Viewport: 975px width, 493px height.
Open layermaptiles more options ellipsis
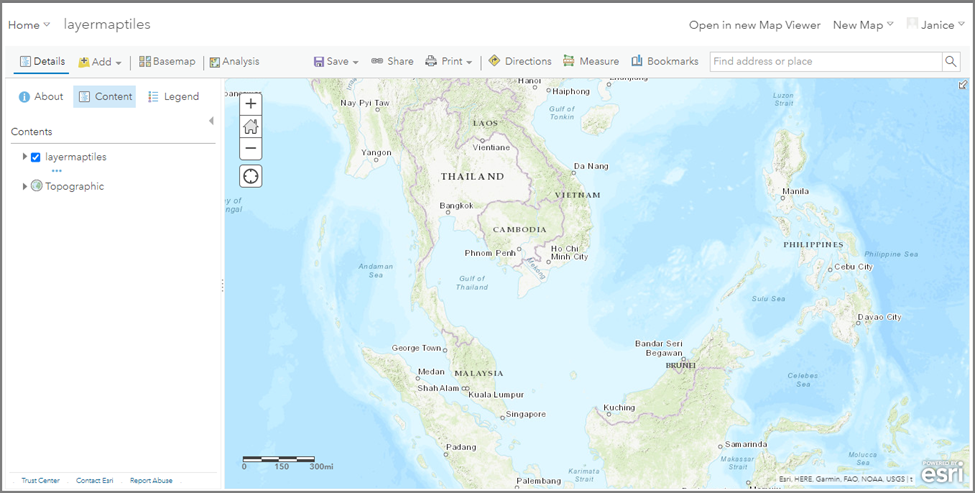point(57,170)
